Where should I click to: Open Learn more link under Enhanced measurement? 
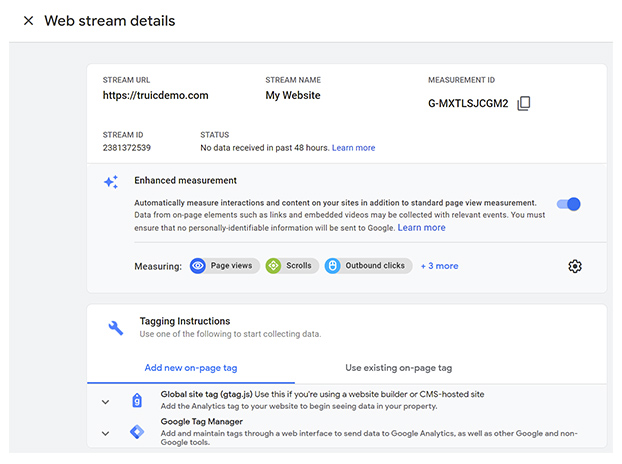(421, 227)
